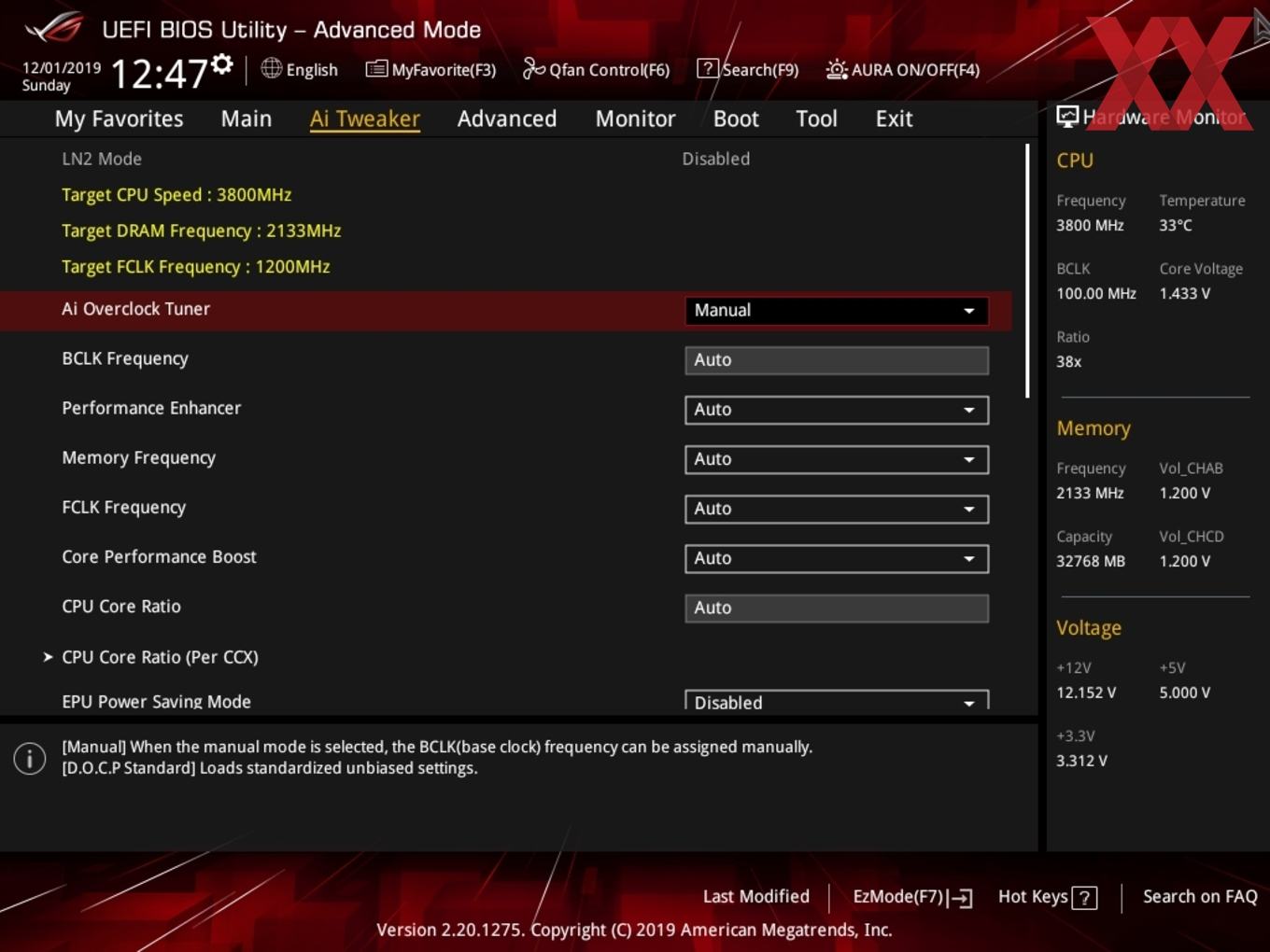Viewport: 1270px width, 952px height.
Task: Click Search on FAQ link
Action: 1200,896
